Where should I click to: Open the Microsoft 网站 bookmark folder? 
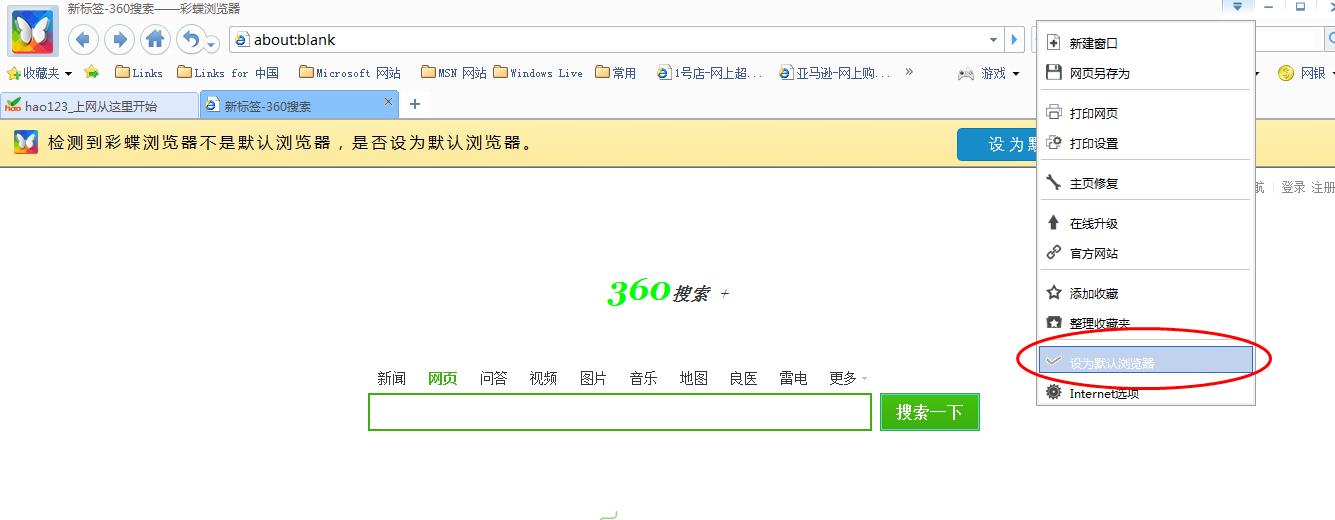click(350, 73)
